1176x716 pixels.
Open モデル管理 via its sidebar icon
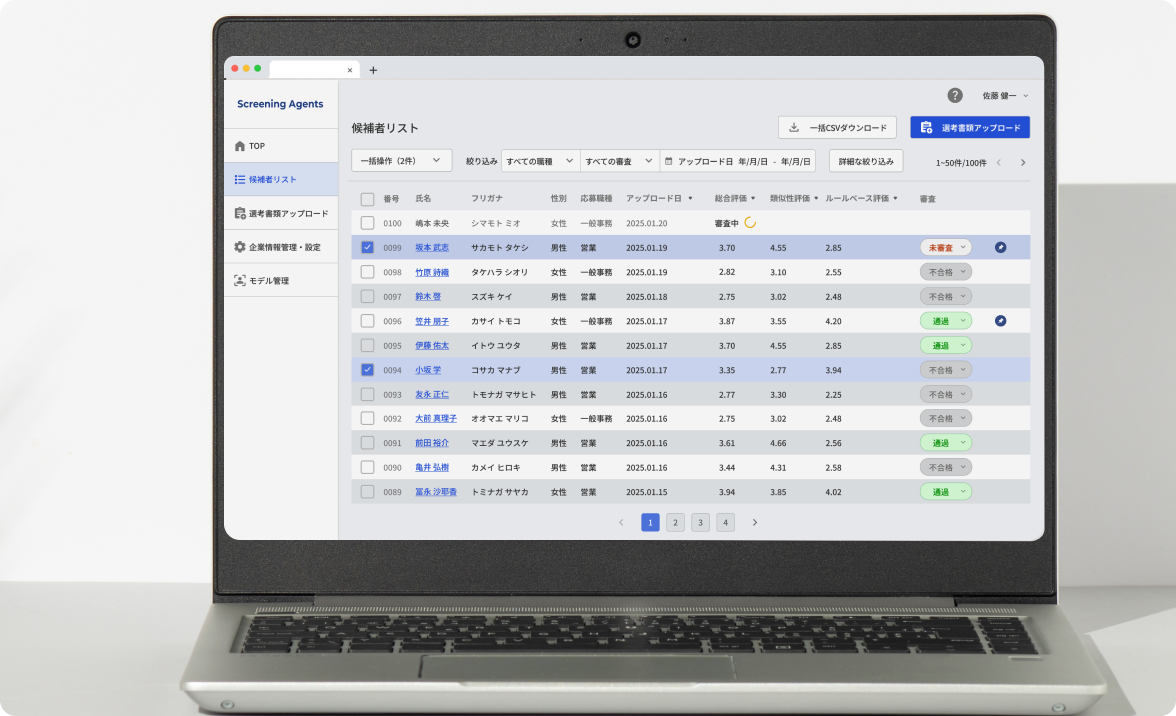click(239, 281)
